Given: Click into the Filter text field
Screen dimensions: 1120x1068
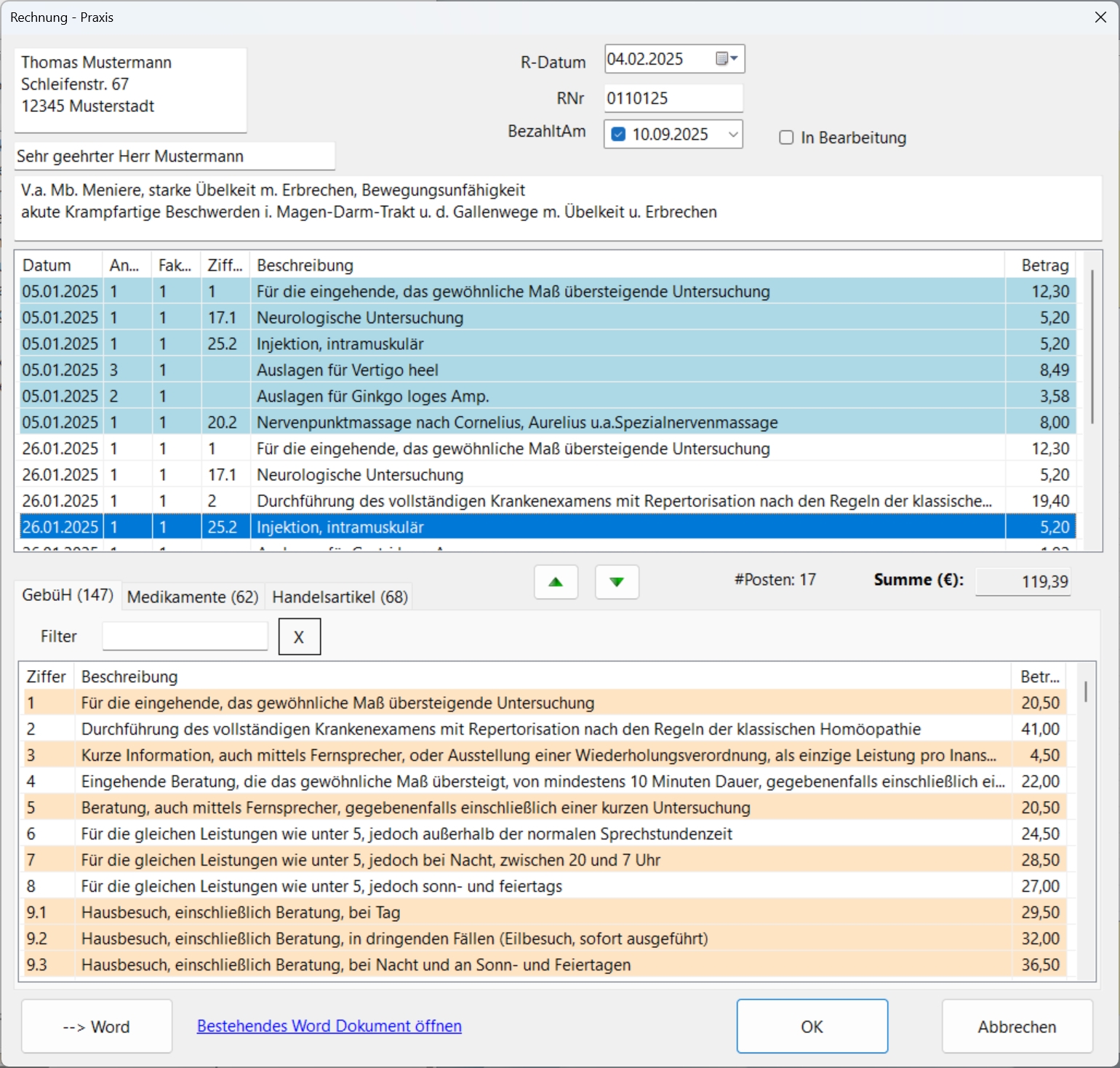Looking at the screenshot, I should click(185, 637).
